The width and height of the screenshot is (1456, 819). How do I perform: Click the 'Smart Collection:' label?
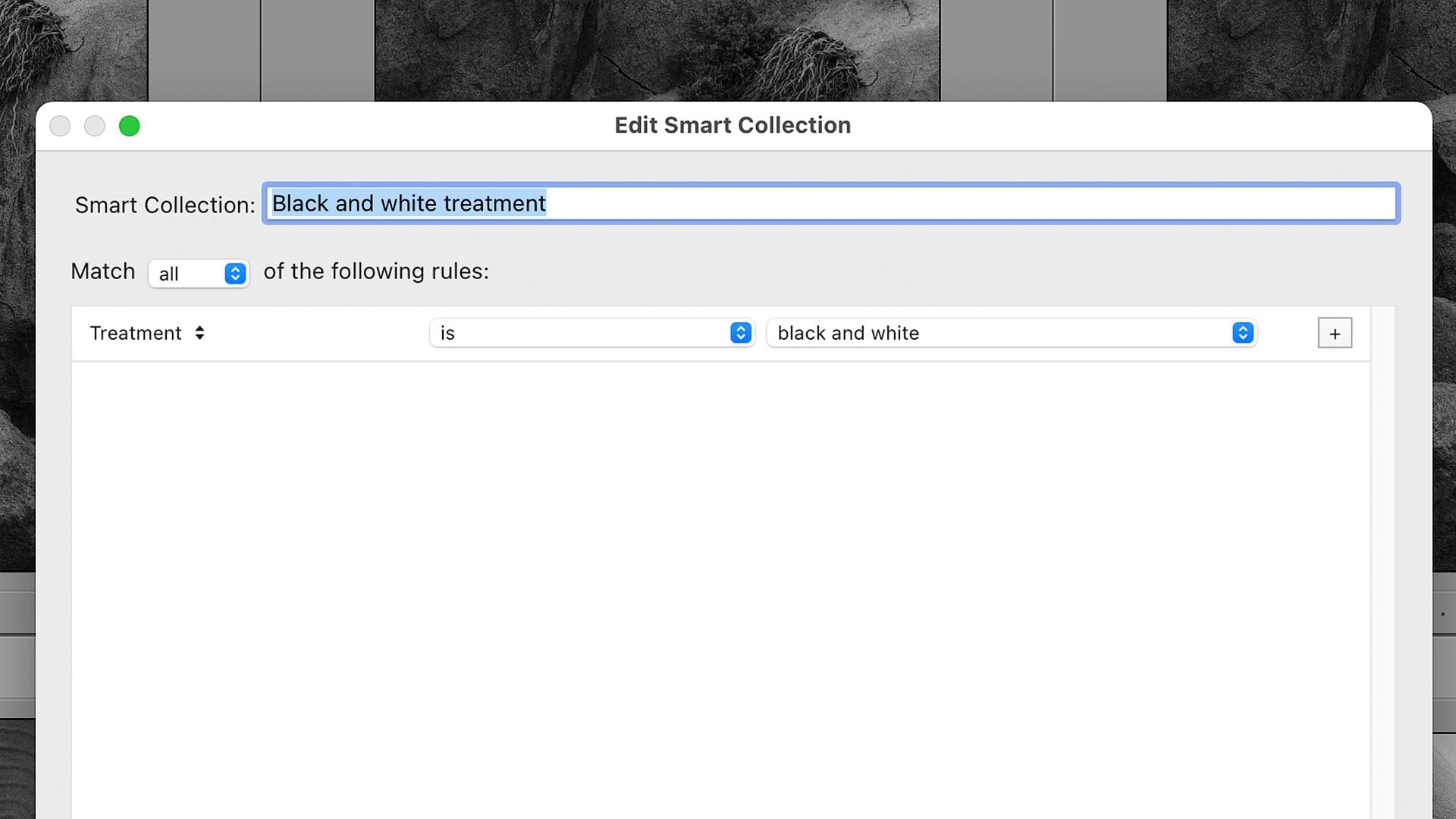click(165, 205)
